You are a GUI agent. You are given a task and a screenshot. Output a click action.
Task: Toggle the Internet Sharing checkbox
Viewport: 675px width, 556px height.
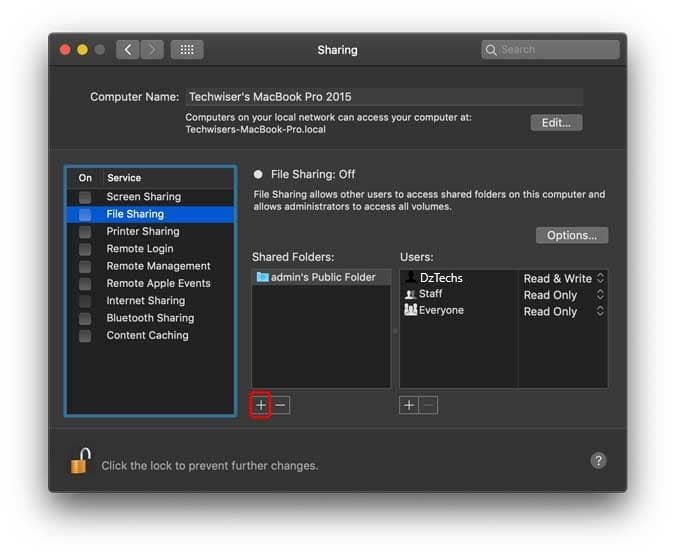tap(85, 301)
